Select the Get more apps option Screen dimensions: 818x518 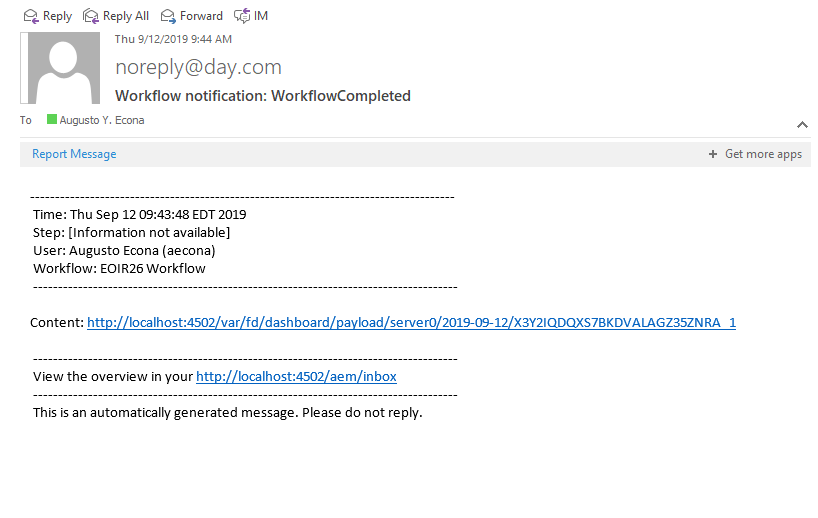(763, 154)
